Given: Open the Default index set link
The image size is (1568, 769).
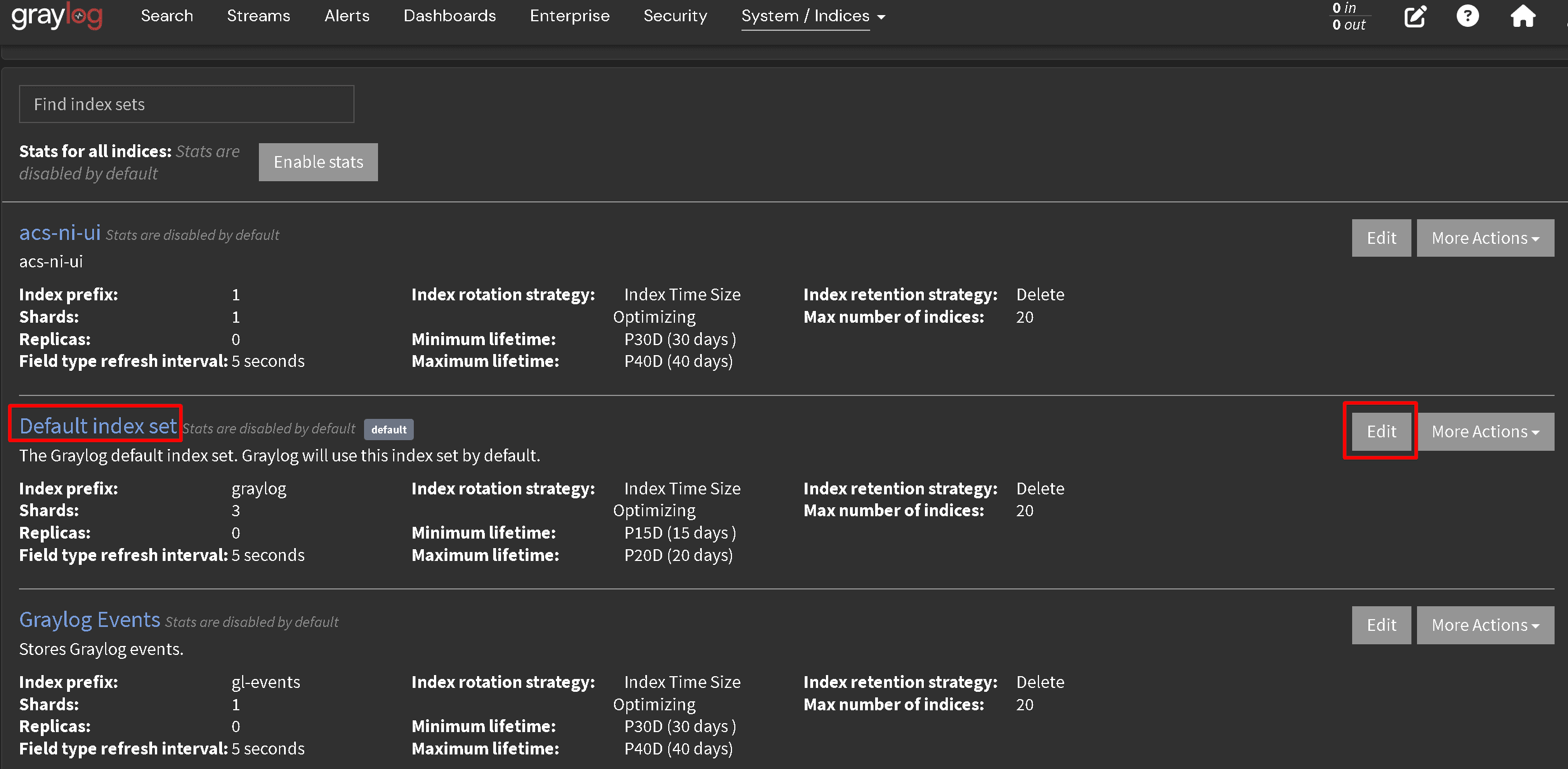Looking at the screenshot, I should (98, 426).
